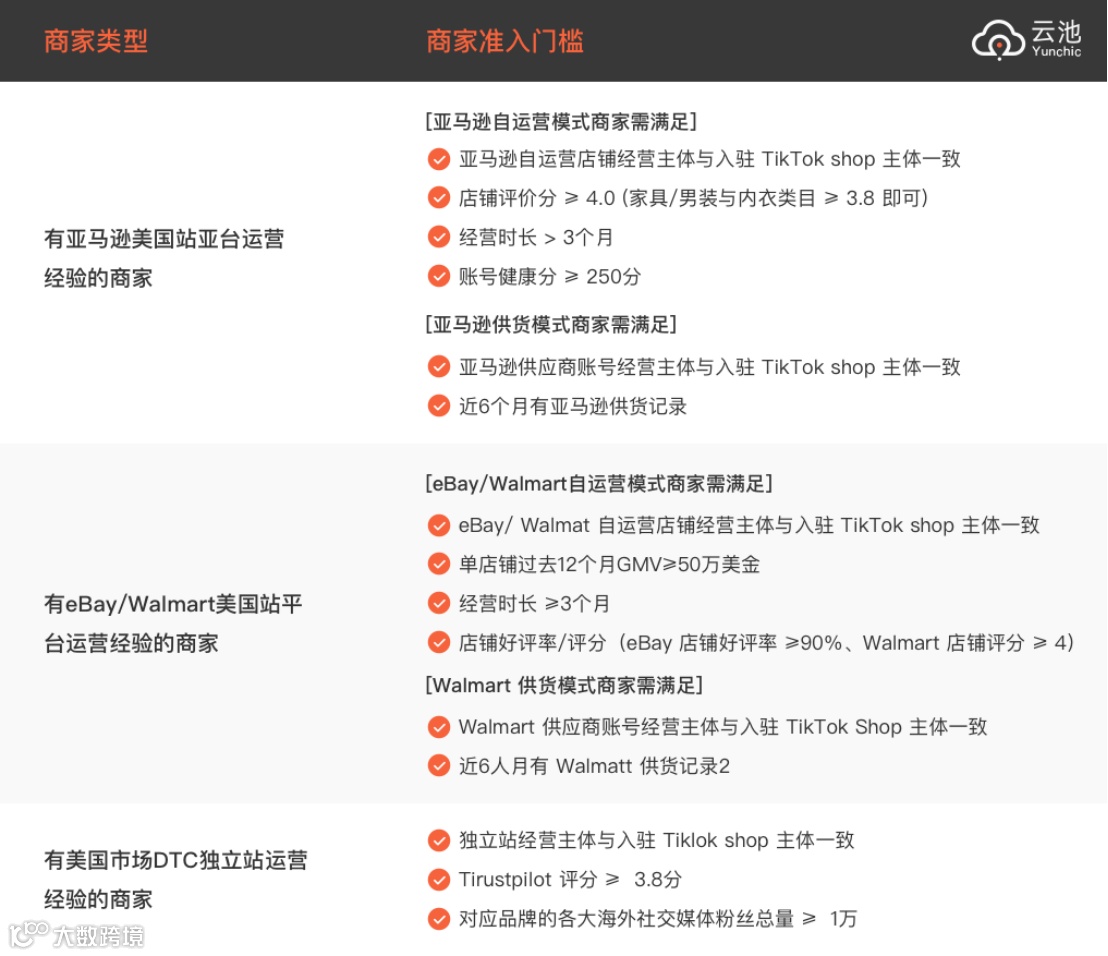Select heading [eBay/Walmart自运营模式商家需满足]
Screen dimensions: 1108x956
click(599, 484)
